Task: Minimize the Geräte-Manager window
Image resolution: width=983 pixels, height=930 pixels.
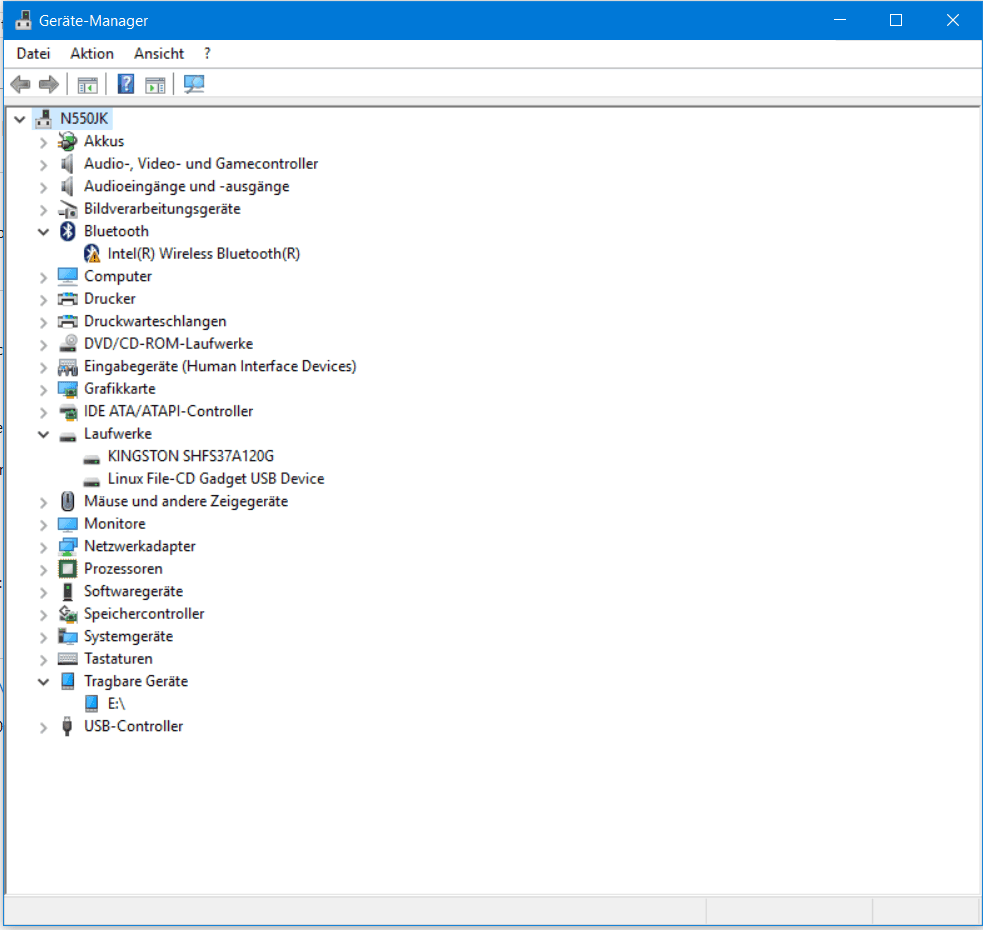Action: coord(840,20)
